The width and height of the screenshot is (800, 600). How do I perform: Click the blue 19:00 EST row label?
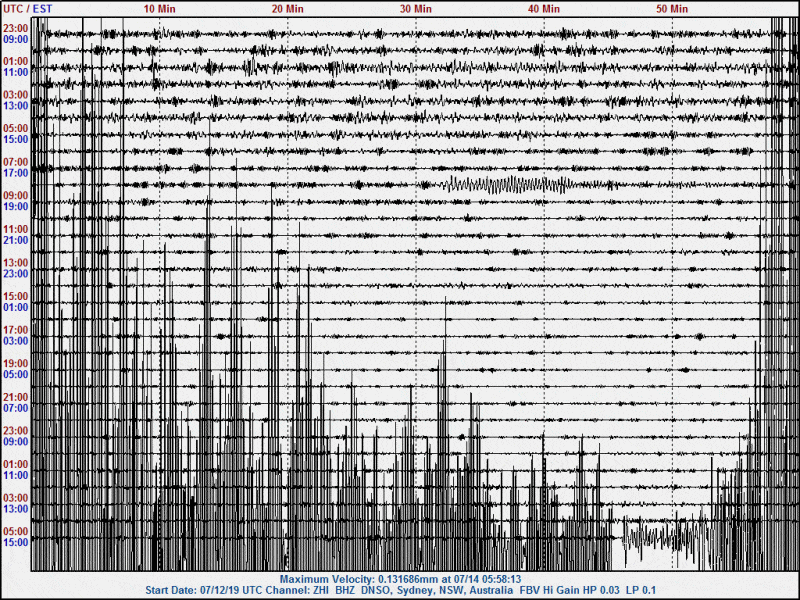15,206
